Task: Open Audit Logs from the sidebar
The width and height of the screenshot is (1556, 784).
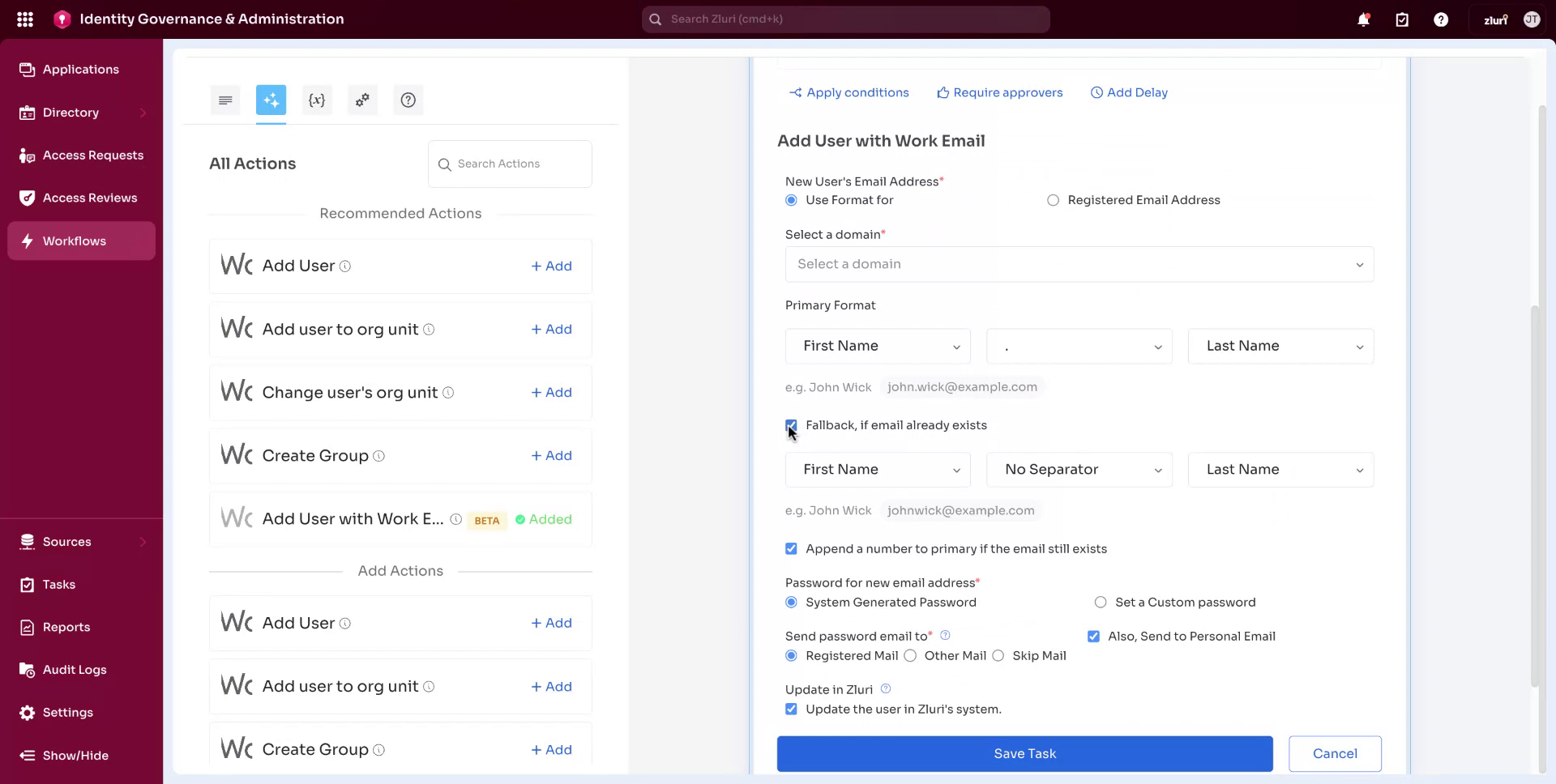Action: click(x=74, y=670)
